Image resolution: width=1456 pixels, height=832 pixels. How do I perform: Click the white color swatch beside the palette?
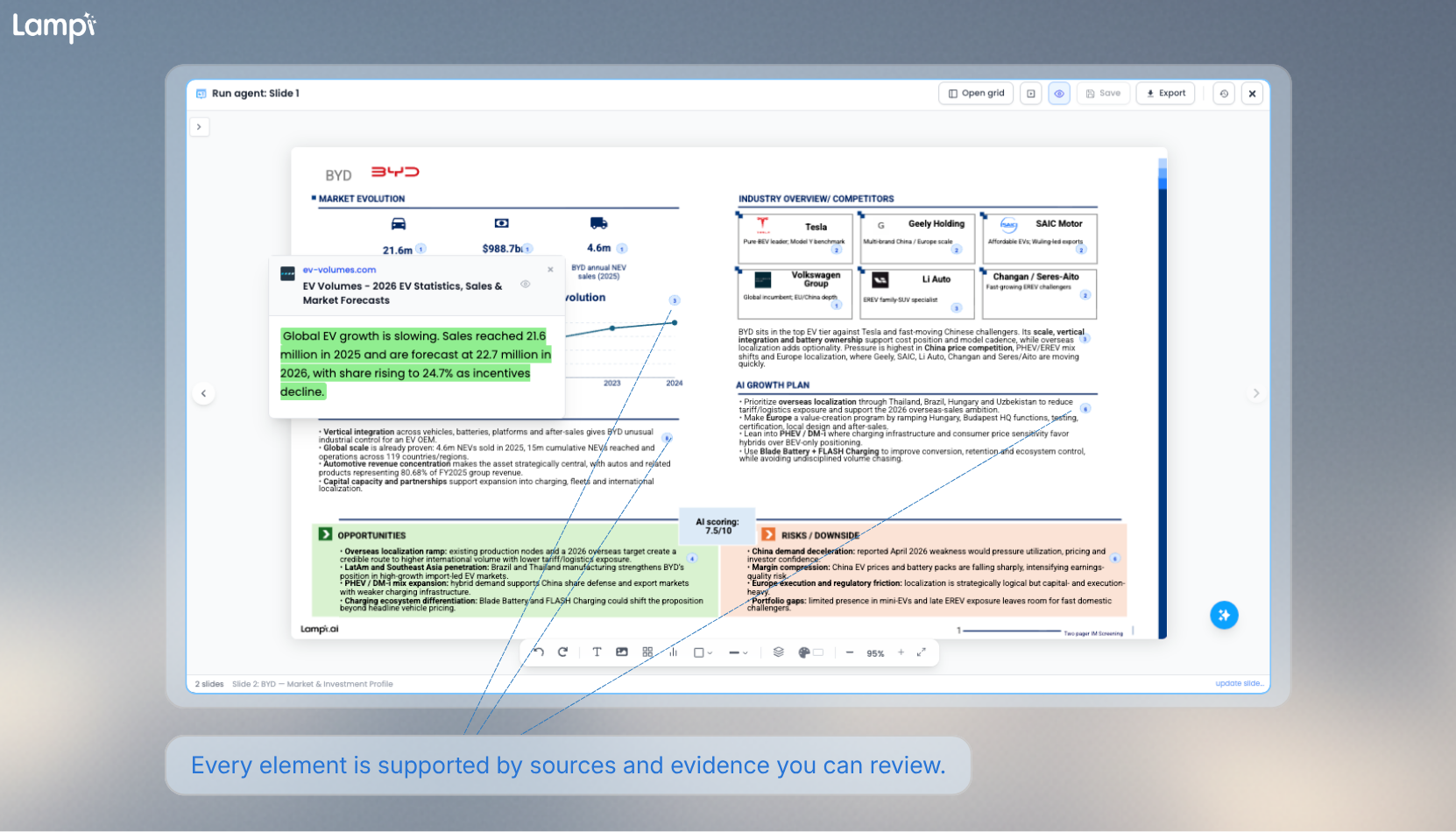pyautogui.click(x=818, y=652)
